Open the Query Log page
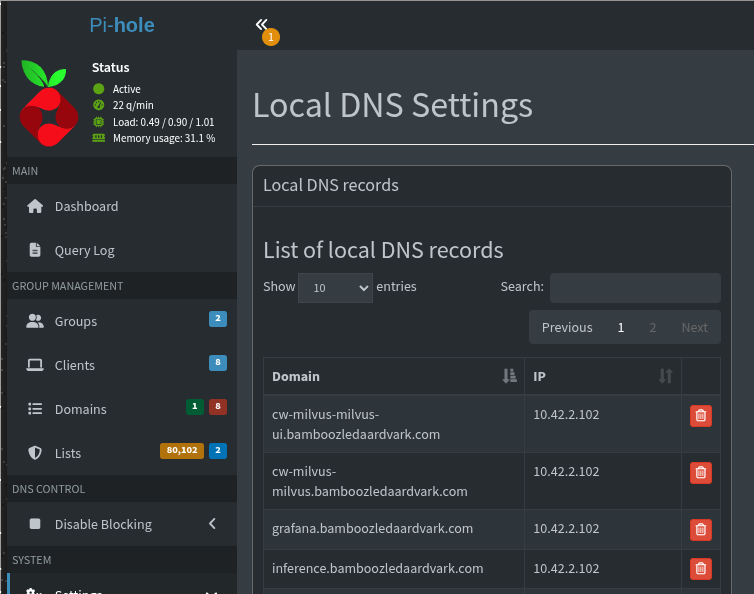The image size is (754, 594). point(84,250)
